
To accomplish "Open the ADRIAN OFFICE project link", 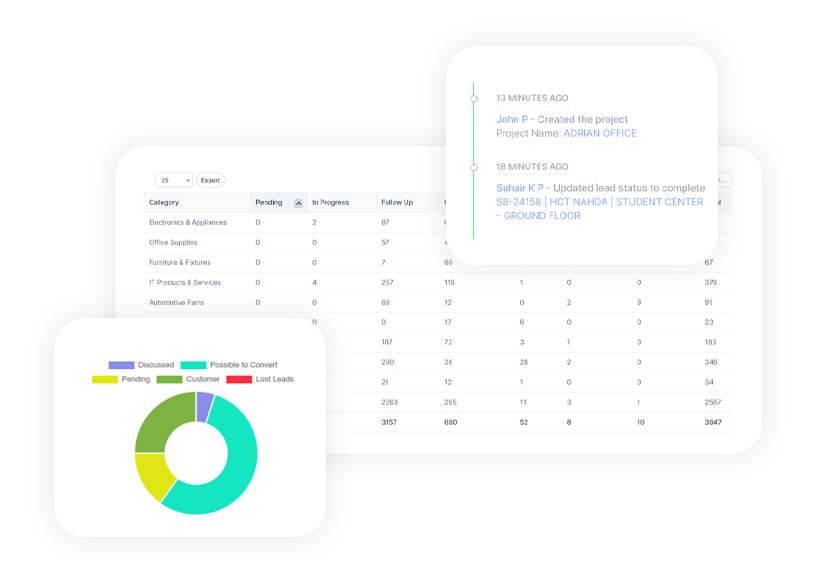I will pyautogui.click(x=600, y=134).
